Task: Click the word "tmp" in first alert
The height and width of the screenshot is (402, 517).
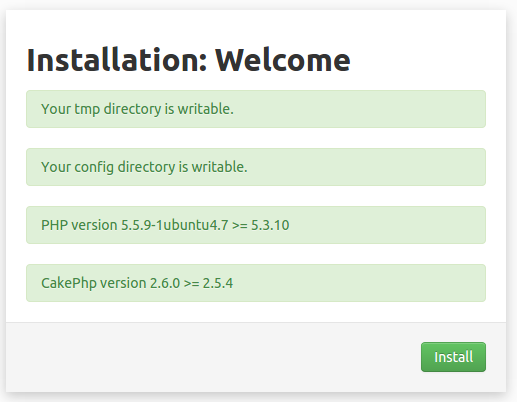Action: coord(87,110)
